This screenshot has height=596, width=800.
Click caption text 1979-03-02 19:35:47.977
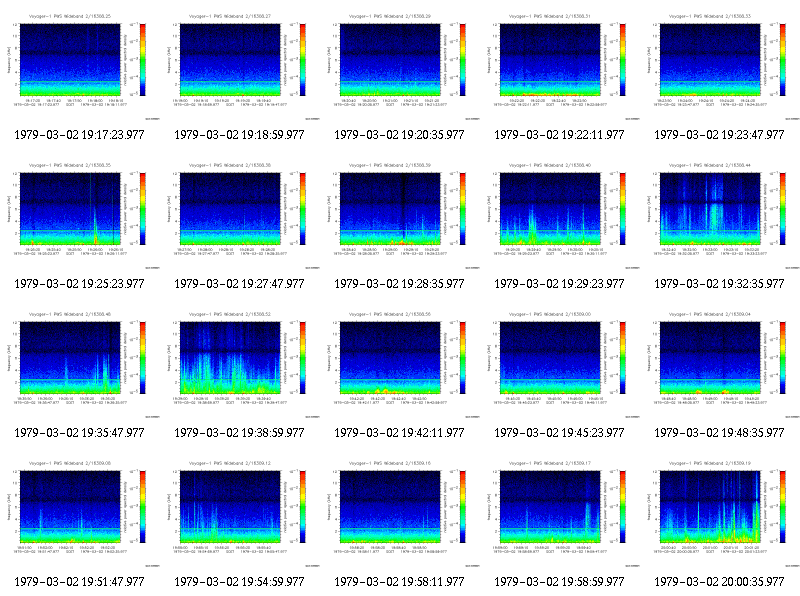79,433
